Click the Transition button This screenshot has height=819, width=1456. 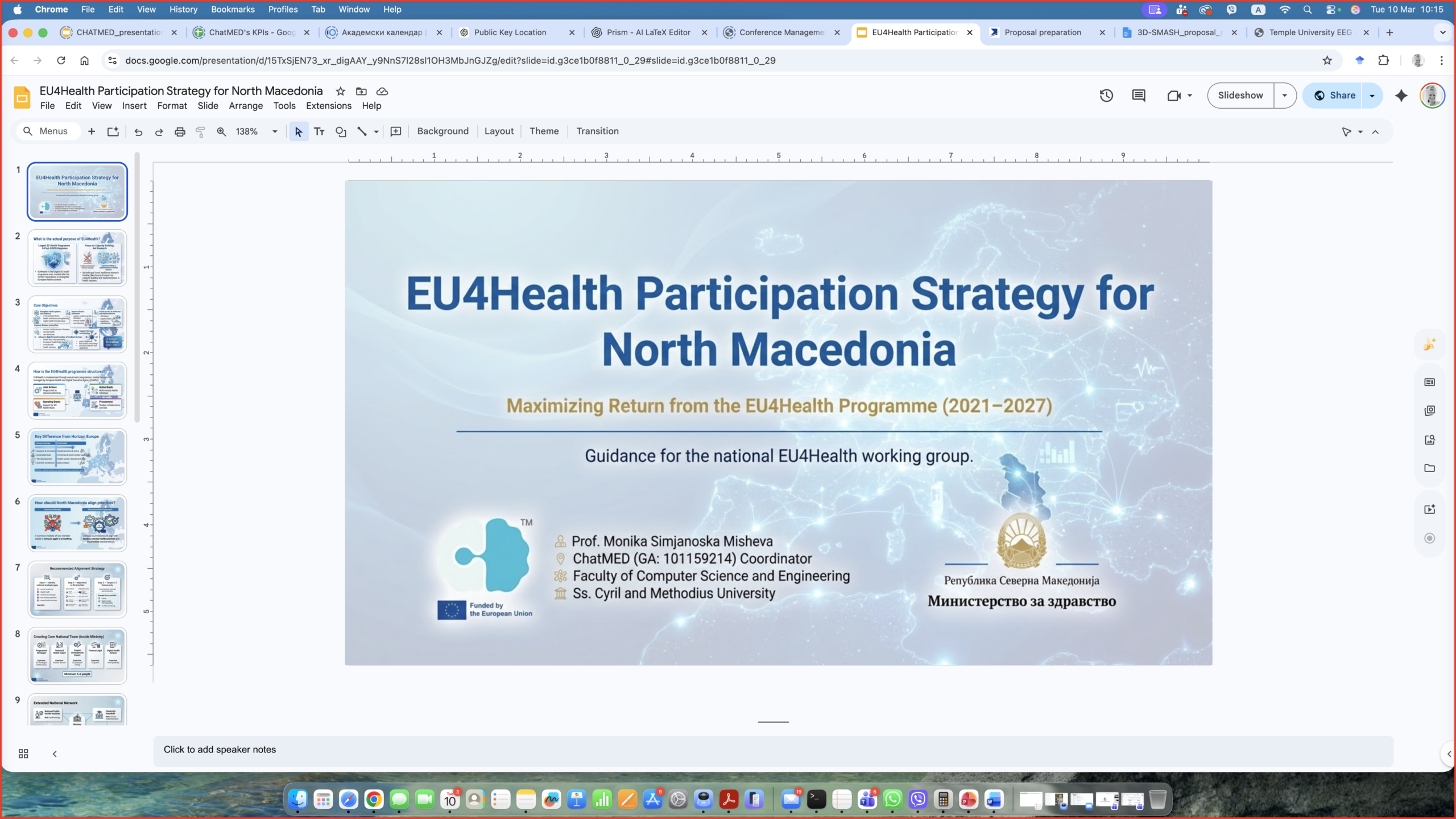click(597, 131)
